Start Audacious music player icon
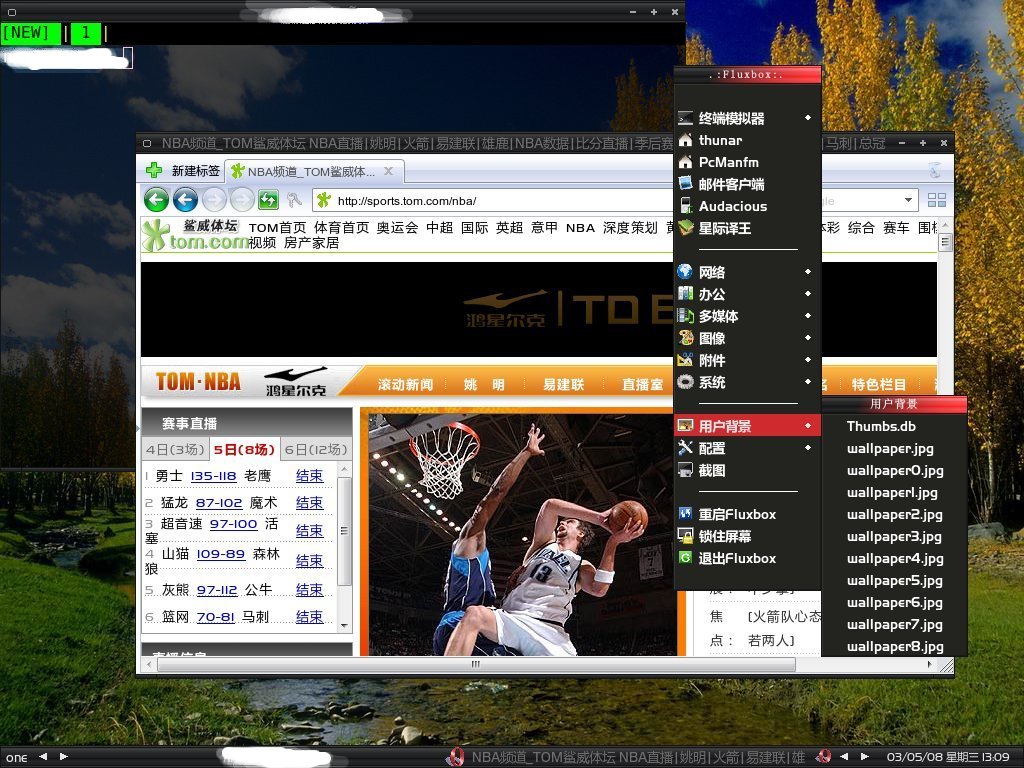1024x768 pixels. coord(685,206)
